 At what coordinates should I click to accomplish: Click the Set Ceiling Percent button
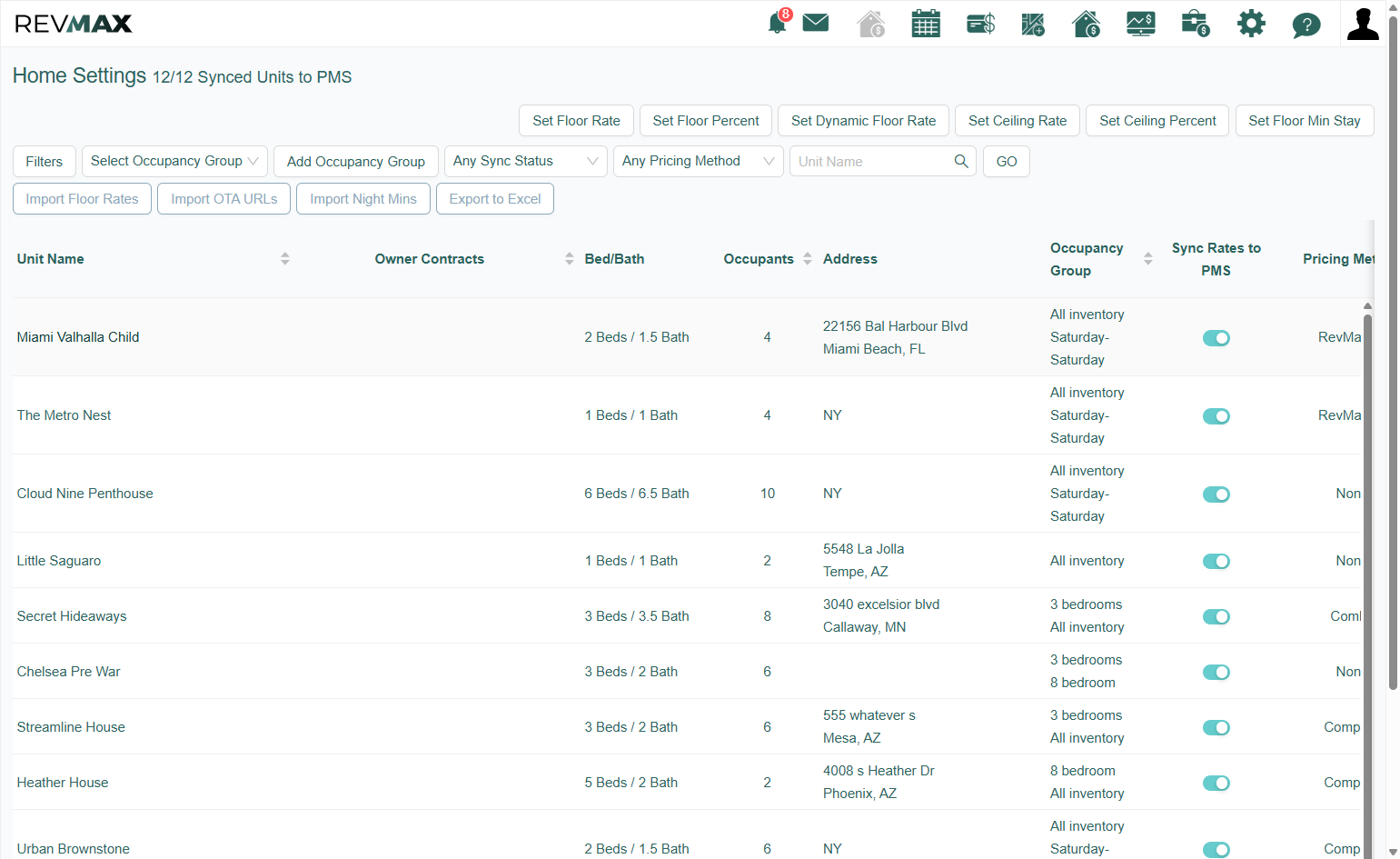pyautogui.click(x=1157, y=121)
